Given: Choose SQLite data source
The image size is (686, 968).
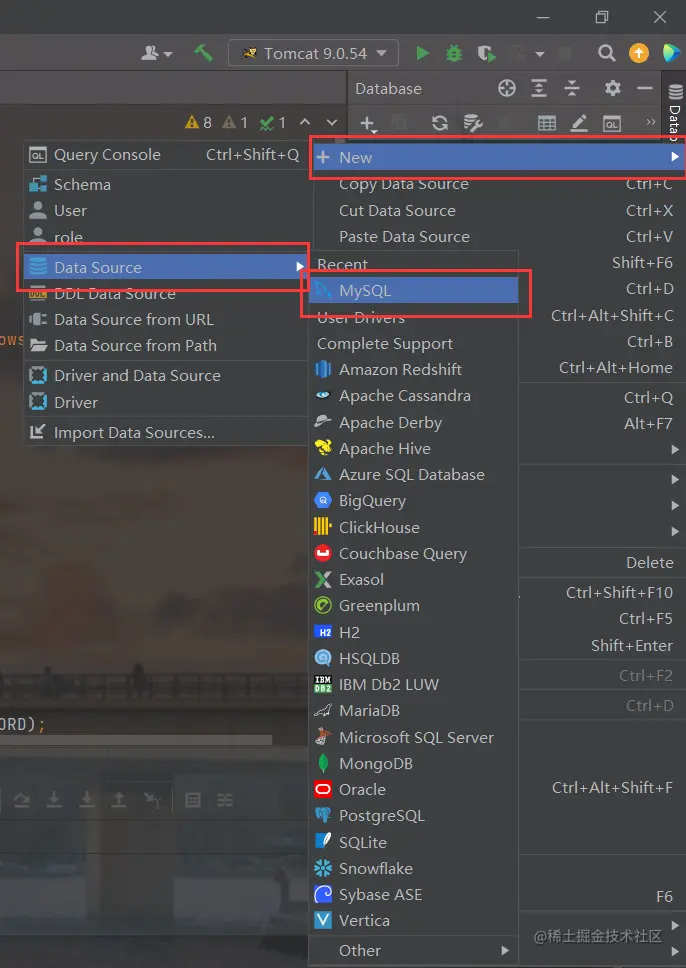Looking at the screenshot, I should point(414,843).
